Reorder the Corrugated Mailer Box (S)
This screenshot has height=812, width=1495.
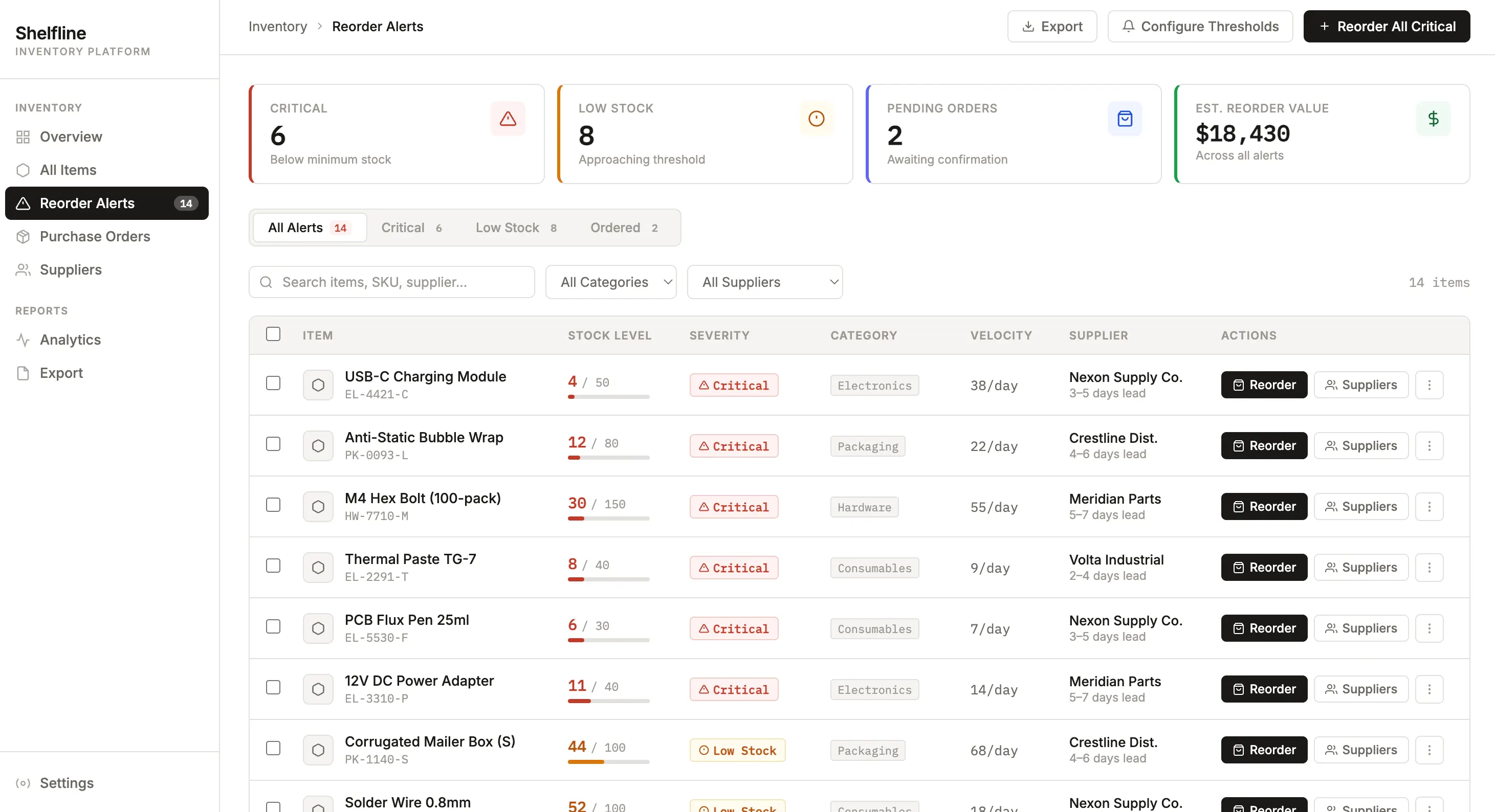coord(1263,751)
